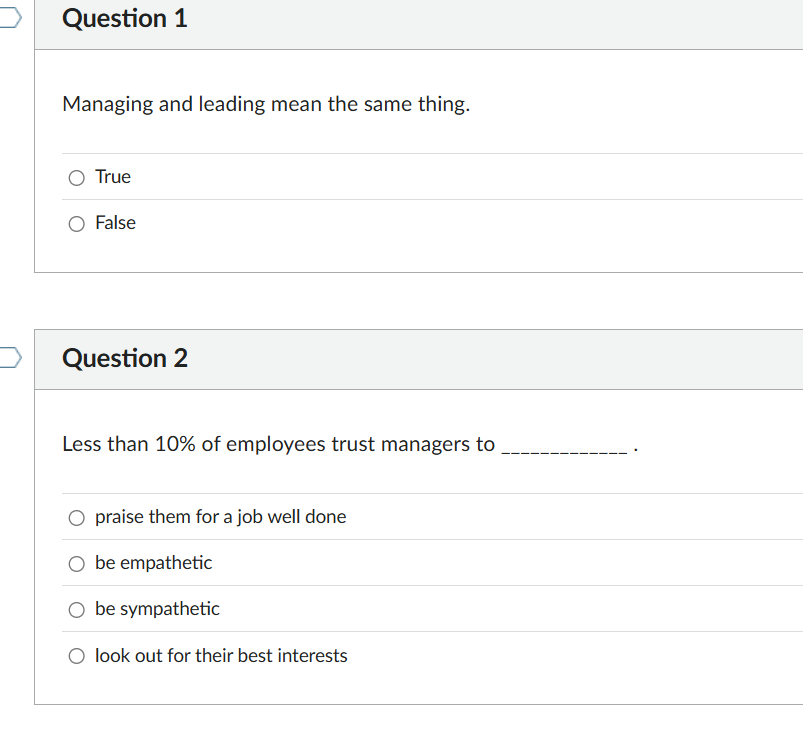
Task: Click the False answer label text
Action: coord(117,222)
